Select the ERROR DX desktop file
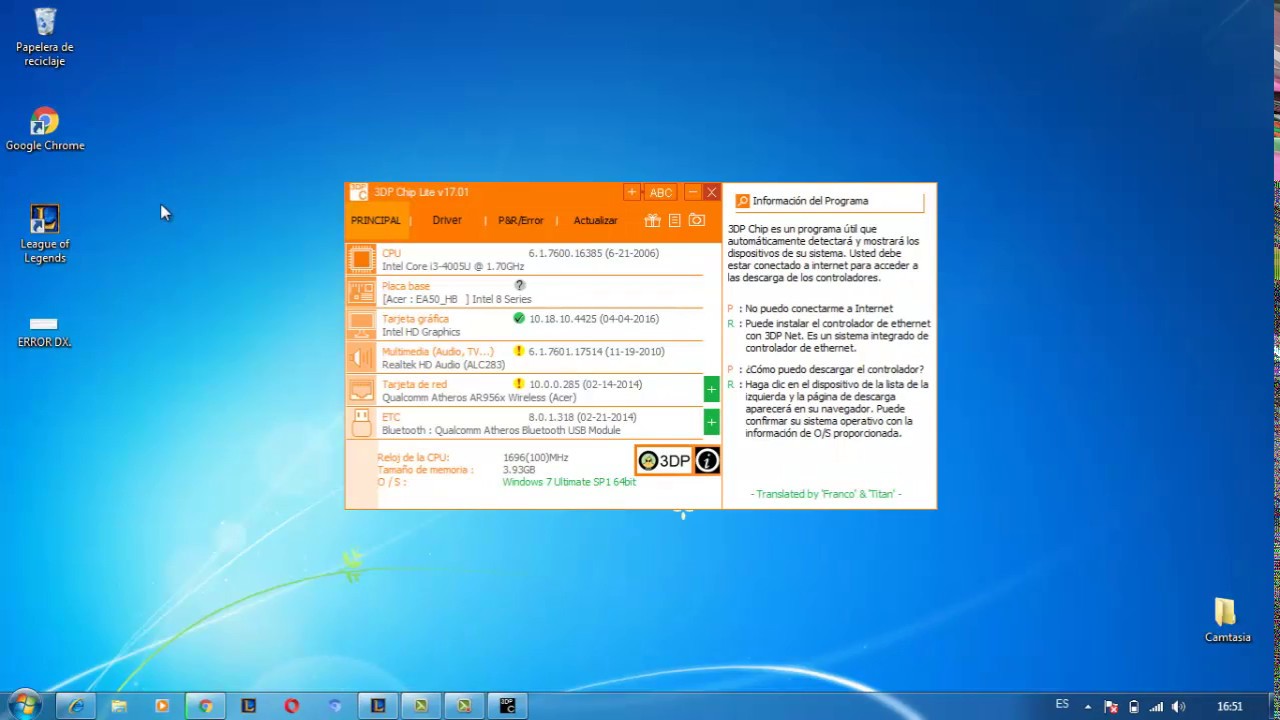Image resolution: width=1280 pixels, height=720 pixels. [44, 332]
